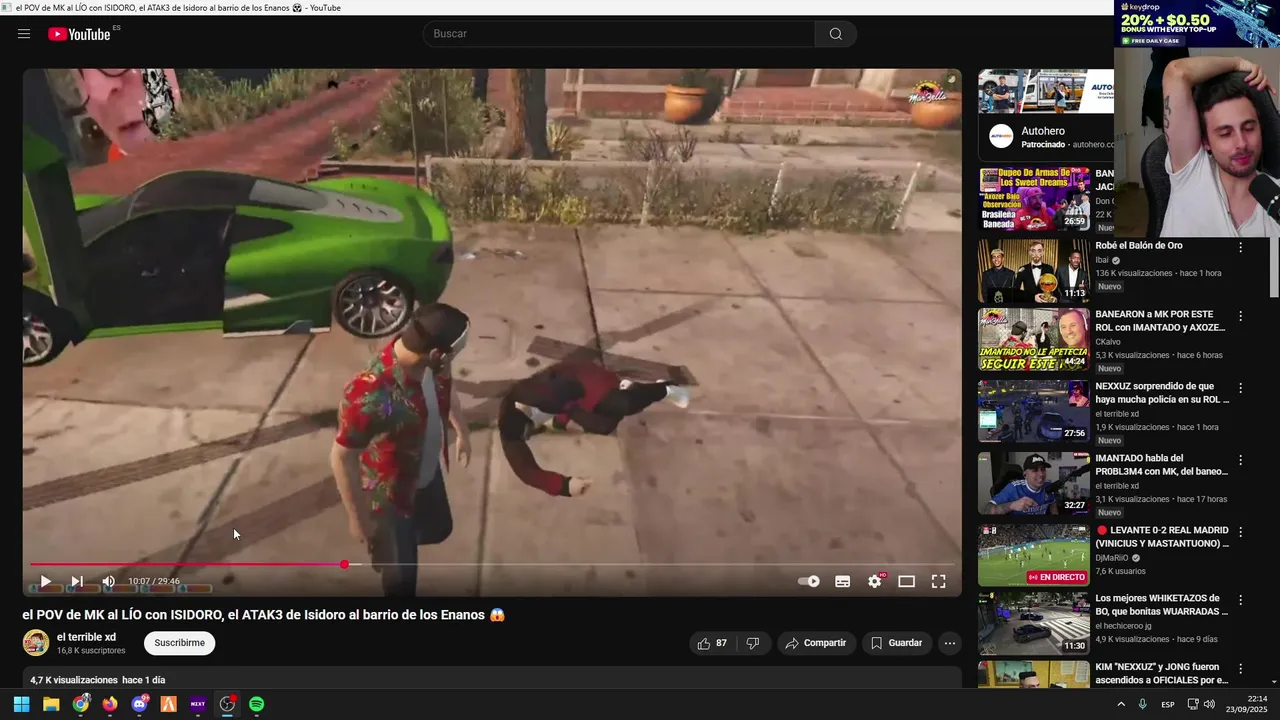Image resolution: width=1280 pixels, height=720 pixels.
Task: Click the ESP keyboard language indicator
Action: pos(1168,705)
